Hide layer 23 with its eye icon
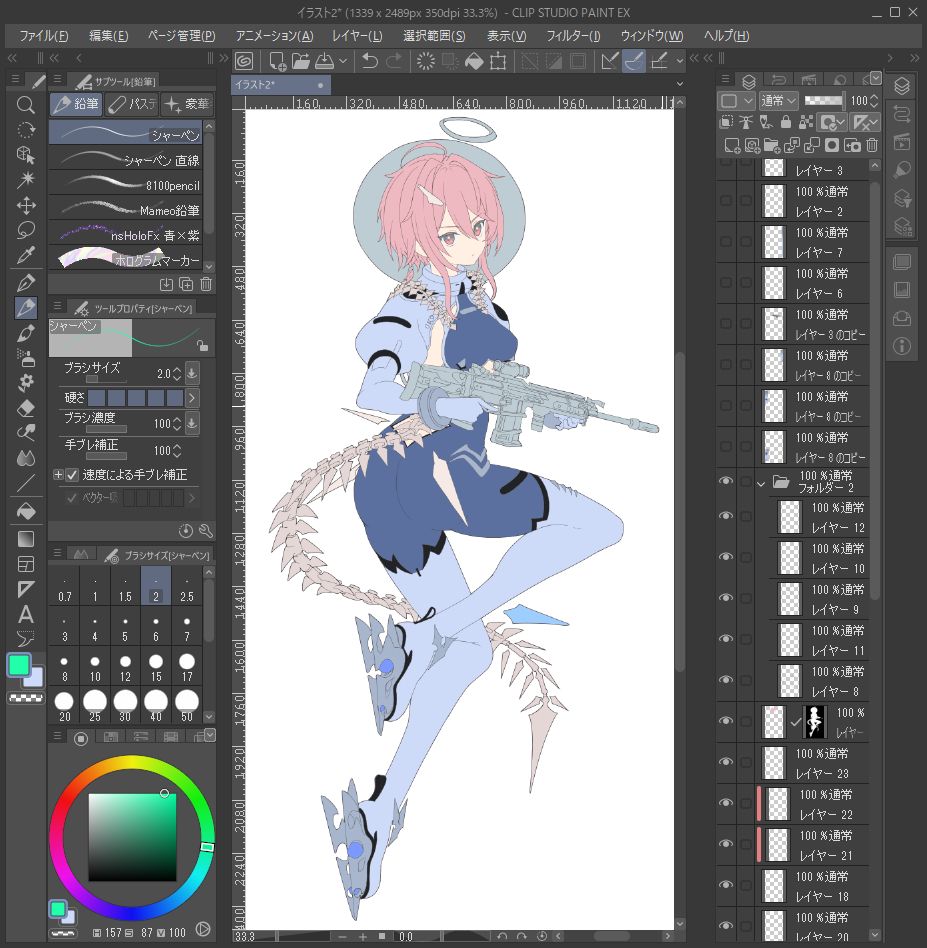The image size is (927, 948). pos(726,762)
